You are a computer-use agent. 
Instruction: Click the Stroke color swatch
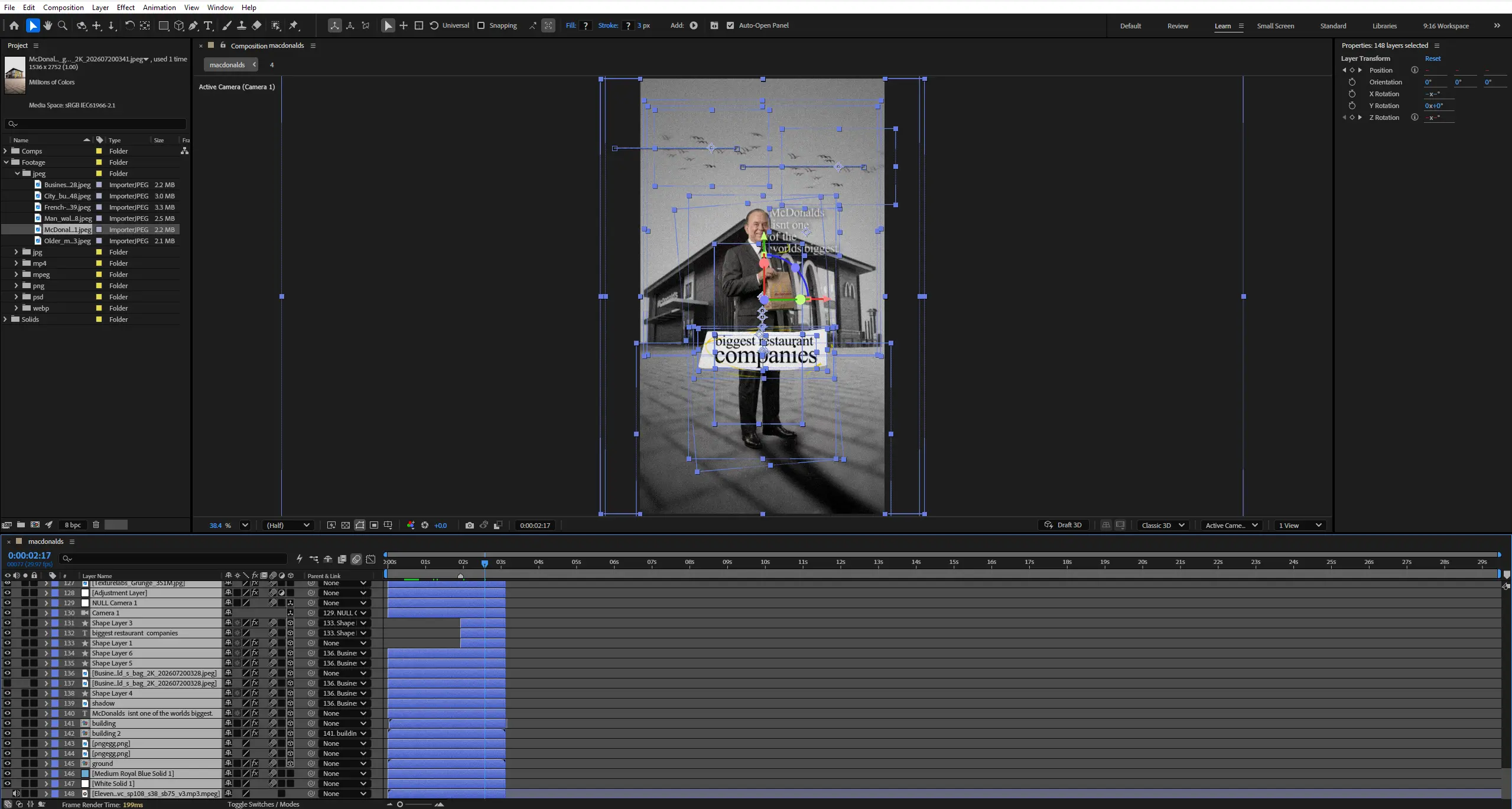pyautogui.click(x=628, y=25)
